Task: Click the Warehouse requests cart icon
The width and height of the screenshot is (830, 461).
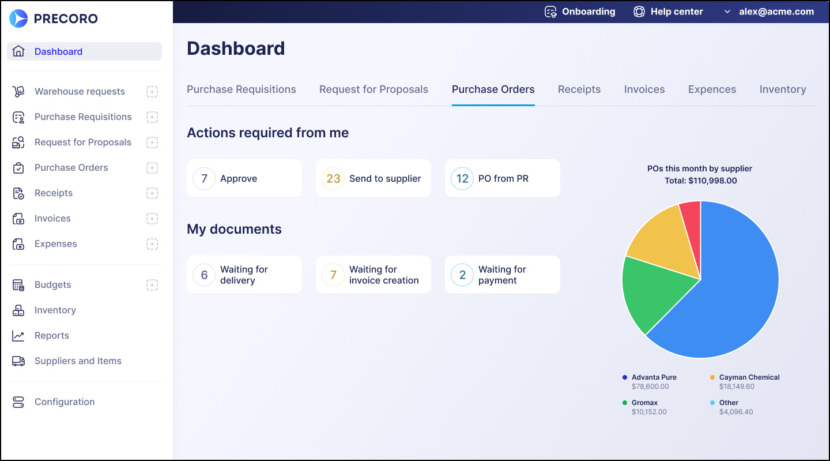Action: click(19, 92)
